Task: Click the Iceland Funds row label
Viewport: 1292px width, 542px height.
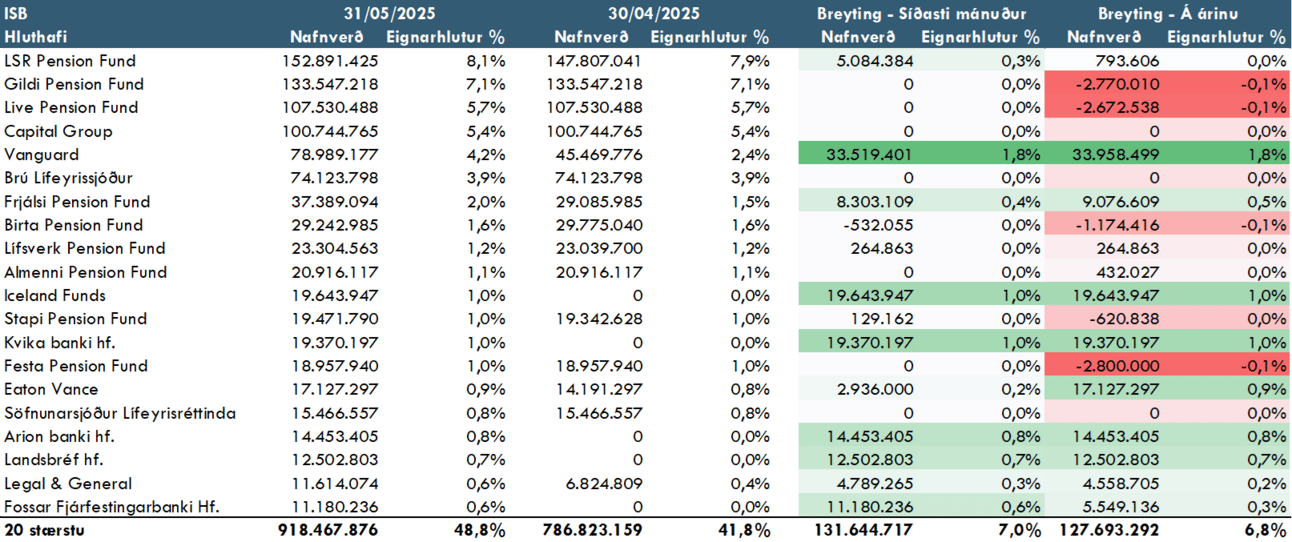Action: click(55, 295)
